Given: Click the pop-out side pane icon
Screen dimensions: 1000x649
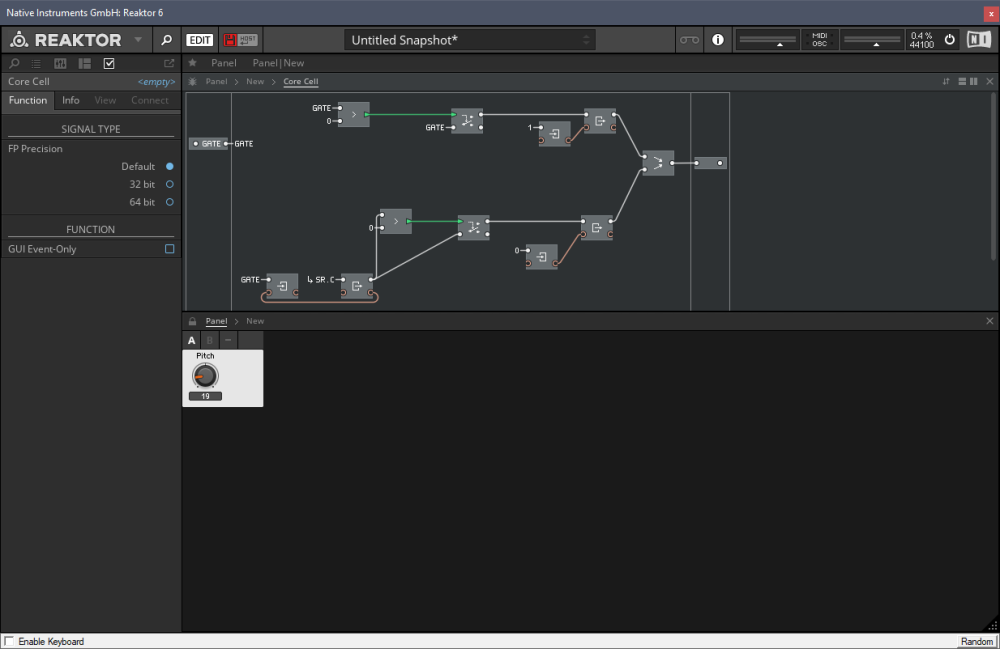Looking at the screenshot, I should [169, 63].
